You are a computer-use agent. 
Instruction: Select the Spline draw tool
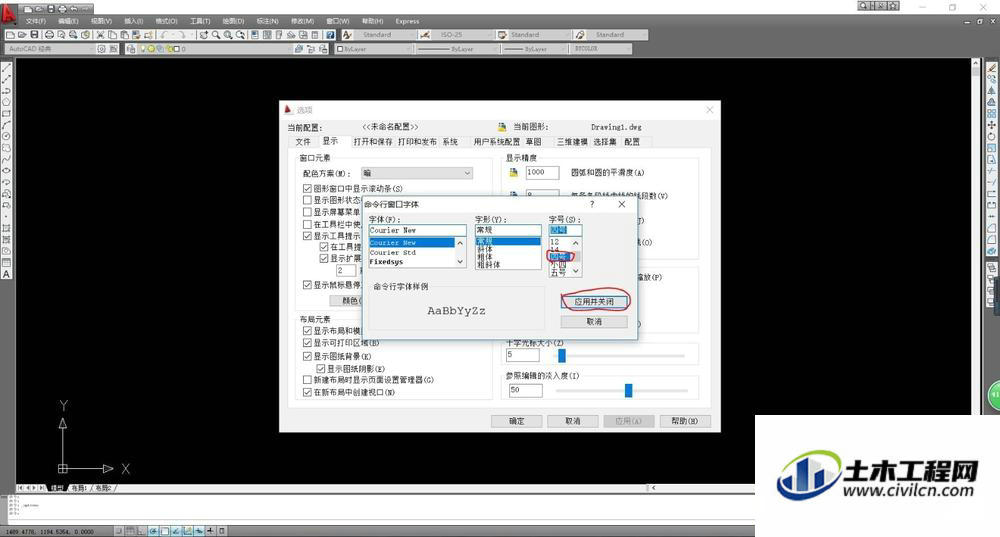[6, 159]
